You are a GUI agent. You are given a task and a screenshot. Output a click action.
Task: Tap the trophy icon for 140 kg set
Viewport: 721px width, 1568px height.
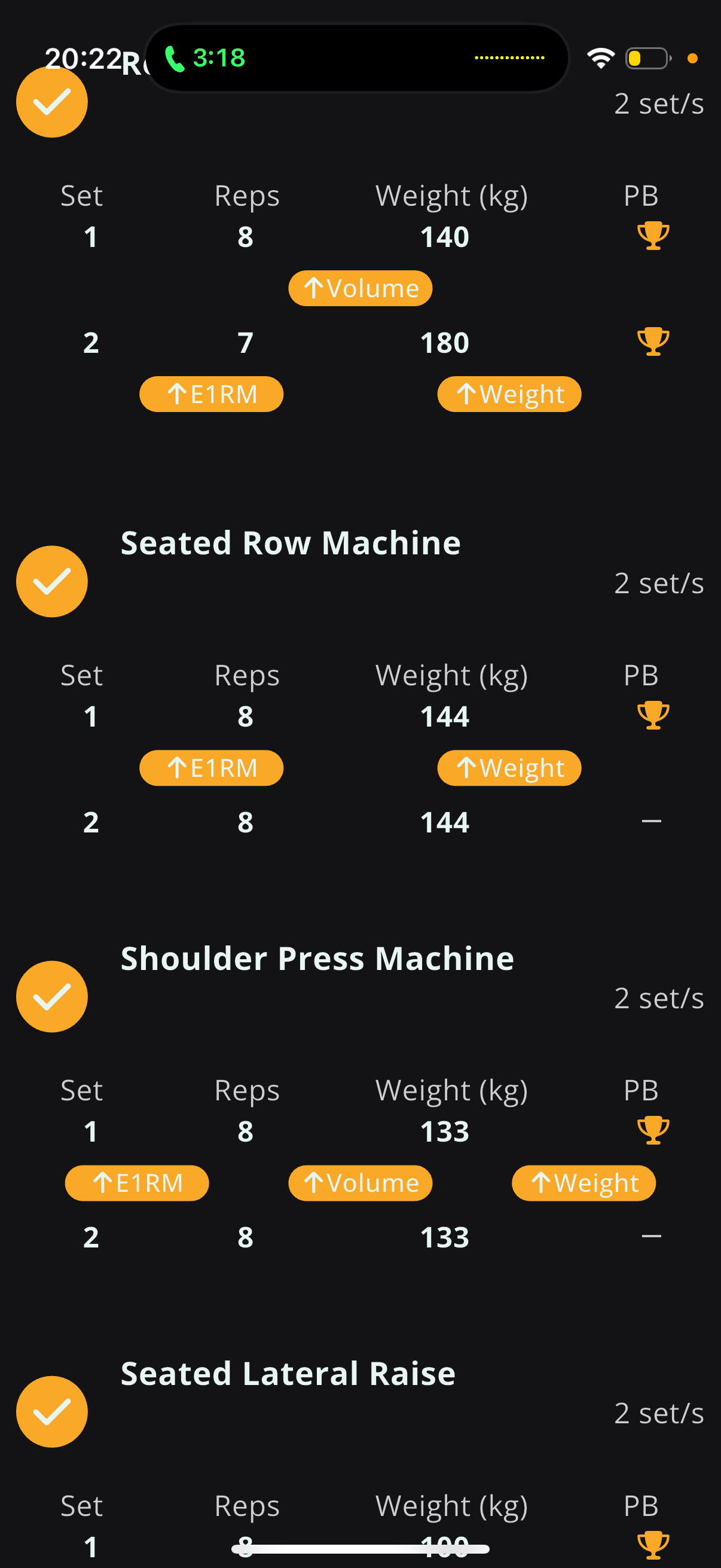tap(653, 236)
